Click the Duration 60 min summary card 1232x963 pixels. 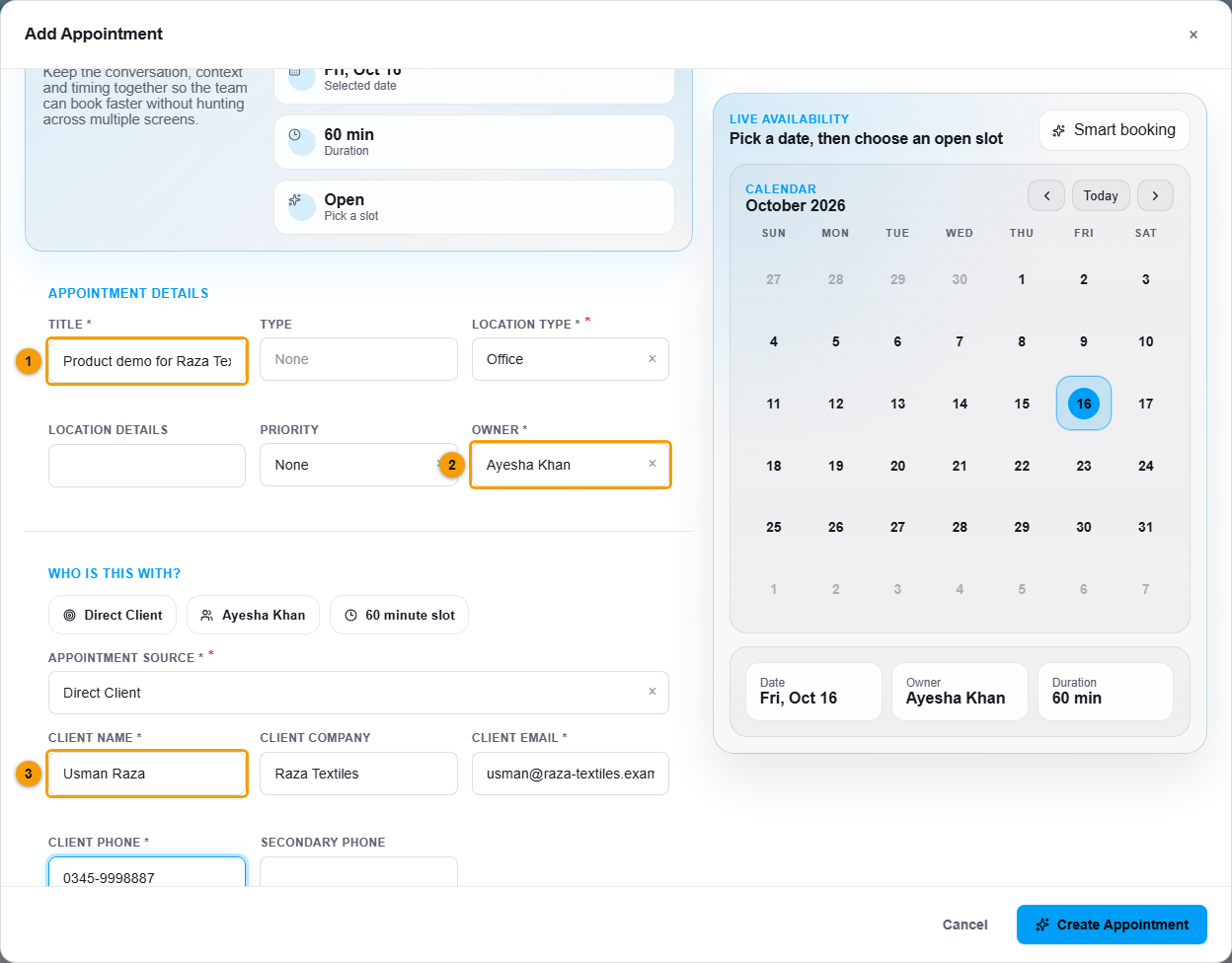click(1106, 692)
